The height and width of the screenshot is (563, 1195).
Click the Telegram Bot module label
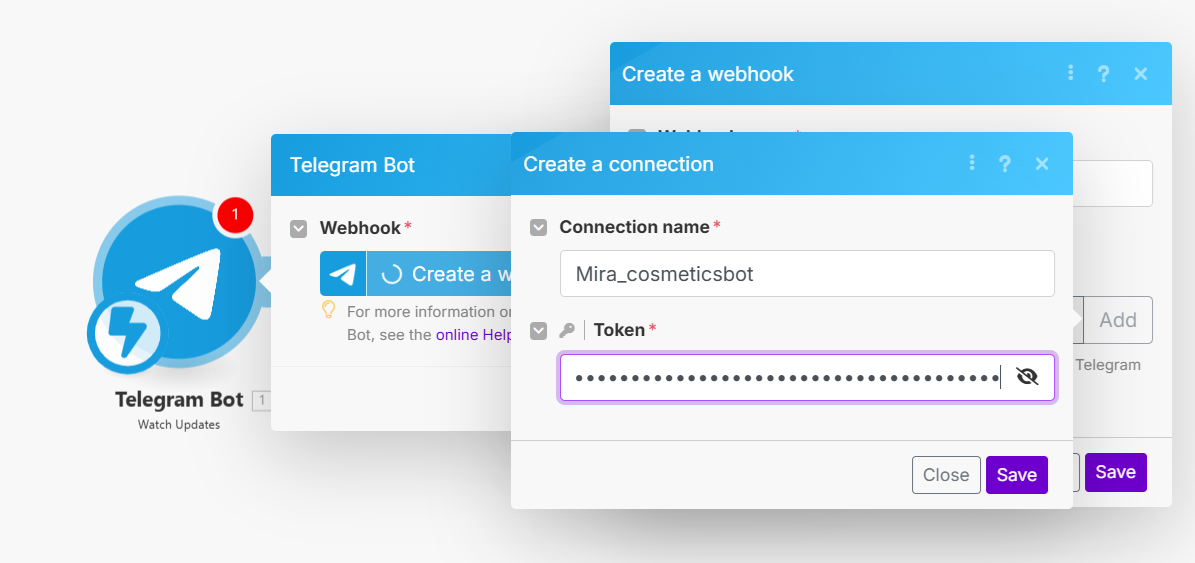click(179, 400)
